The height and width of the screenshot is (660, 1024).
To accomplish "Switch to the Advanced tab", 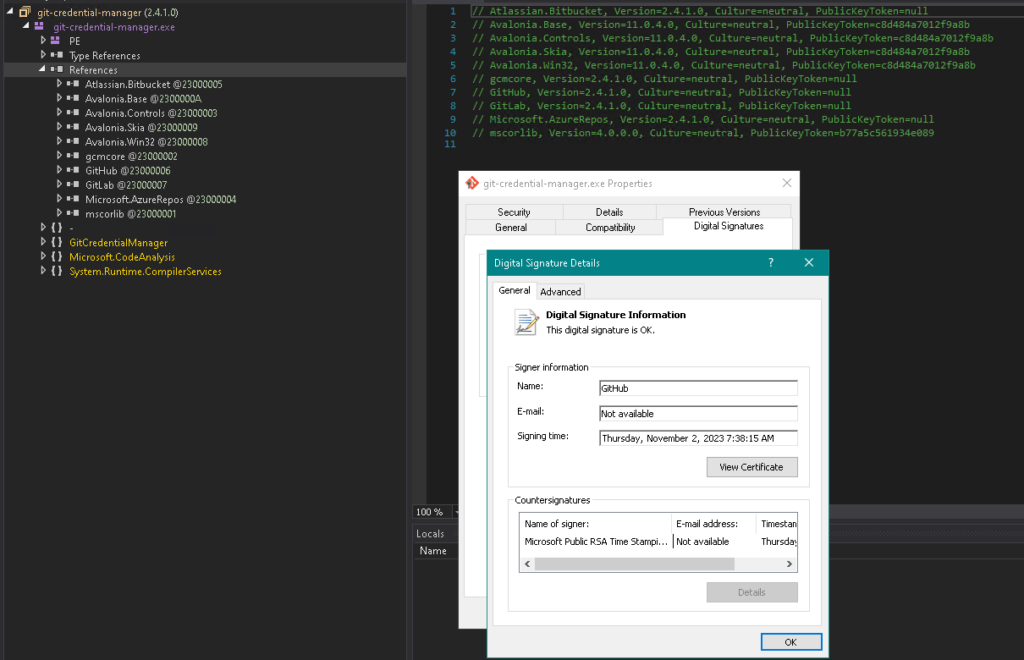I will (560, 292).
